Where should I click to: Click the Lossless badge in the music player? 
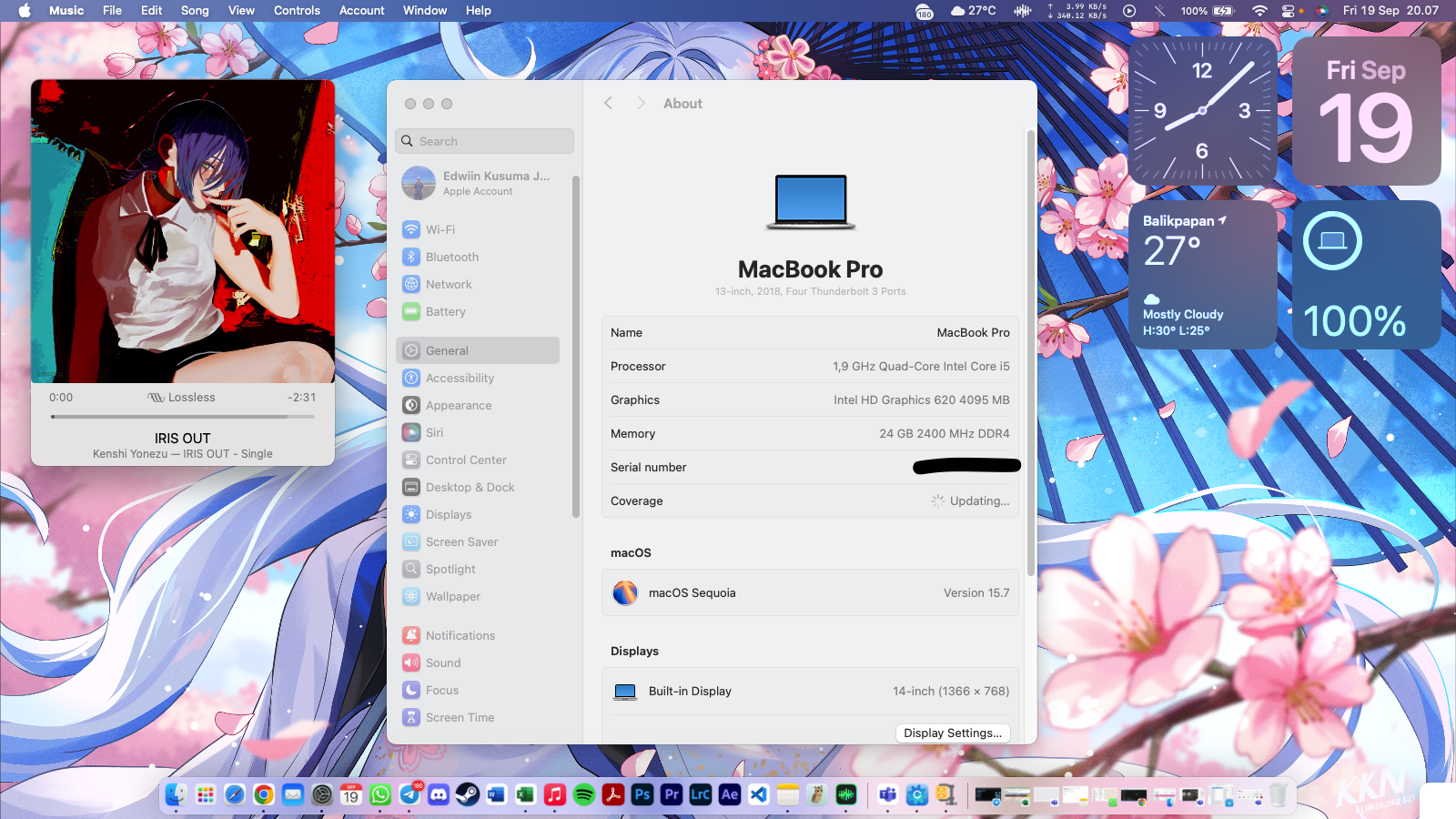(x=182, y=398)
